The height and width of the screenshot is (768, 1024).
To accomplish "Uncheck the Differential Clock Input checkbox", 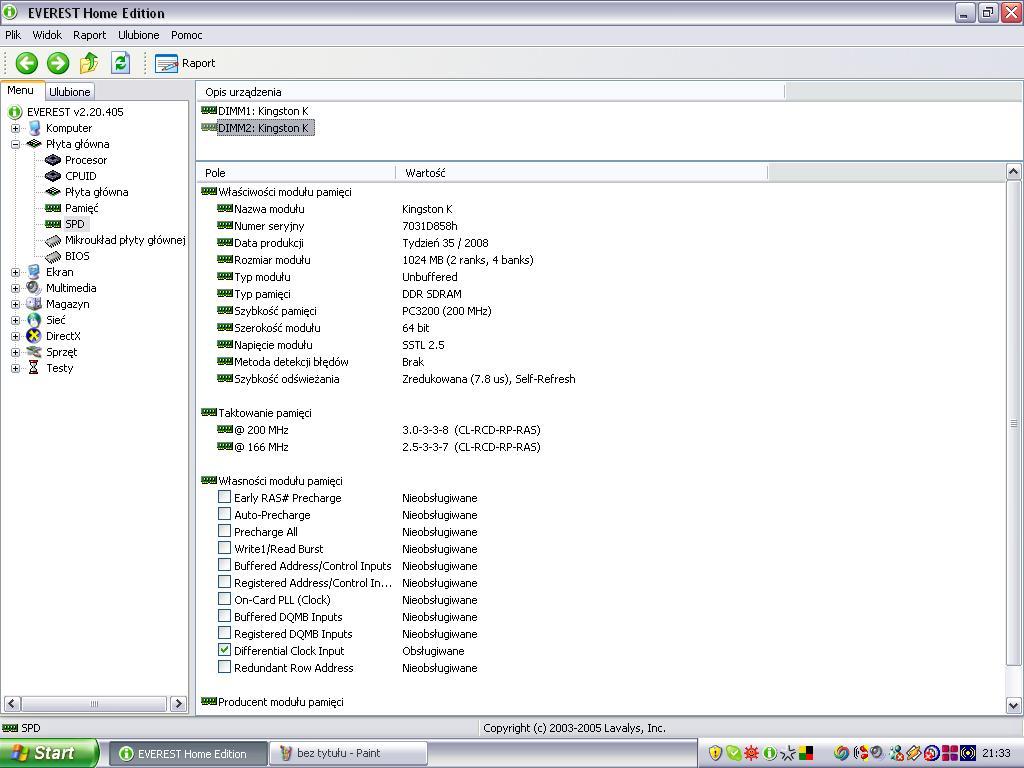I will tap(224, 650).
